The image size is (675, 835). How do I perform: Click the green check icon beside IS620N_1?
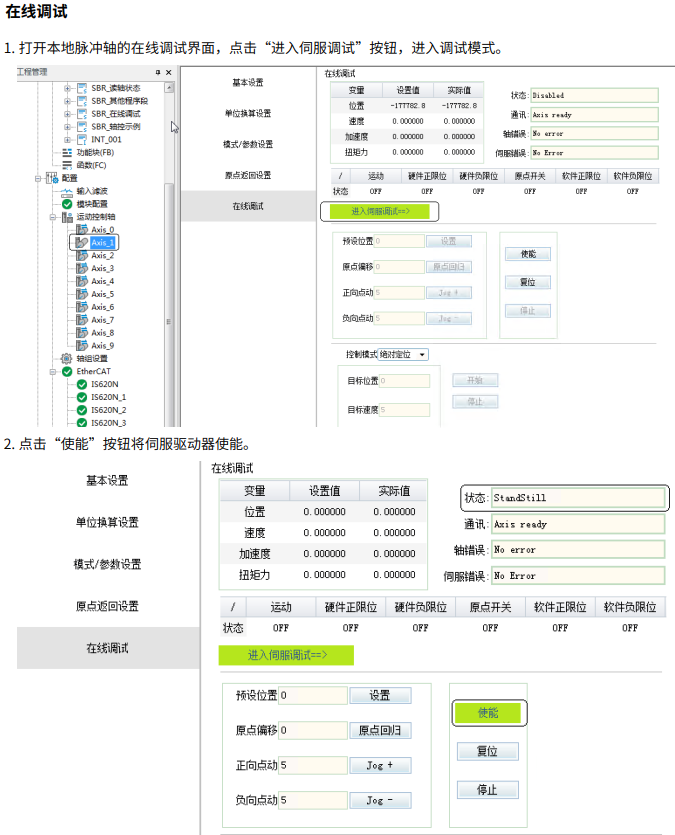coord(82,397)
